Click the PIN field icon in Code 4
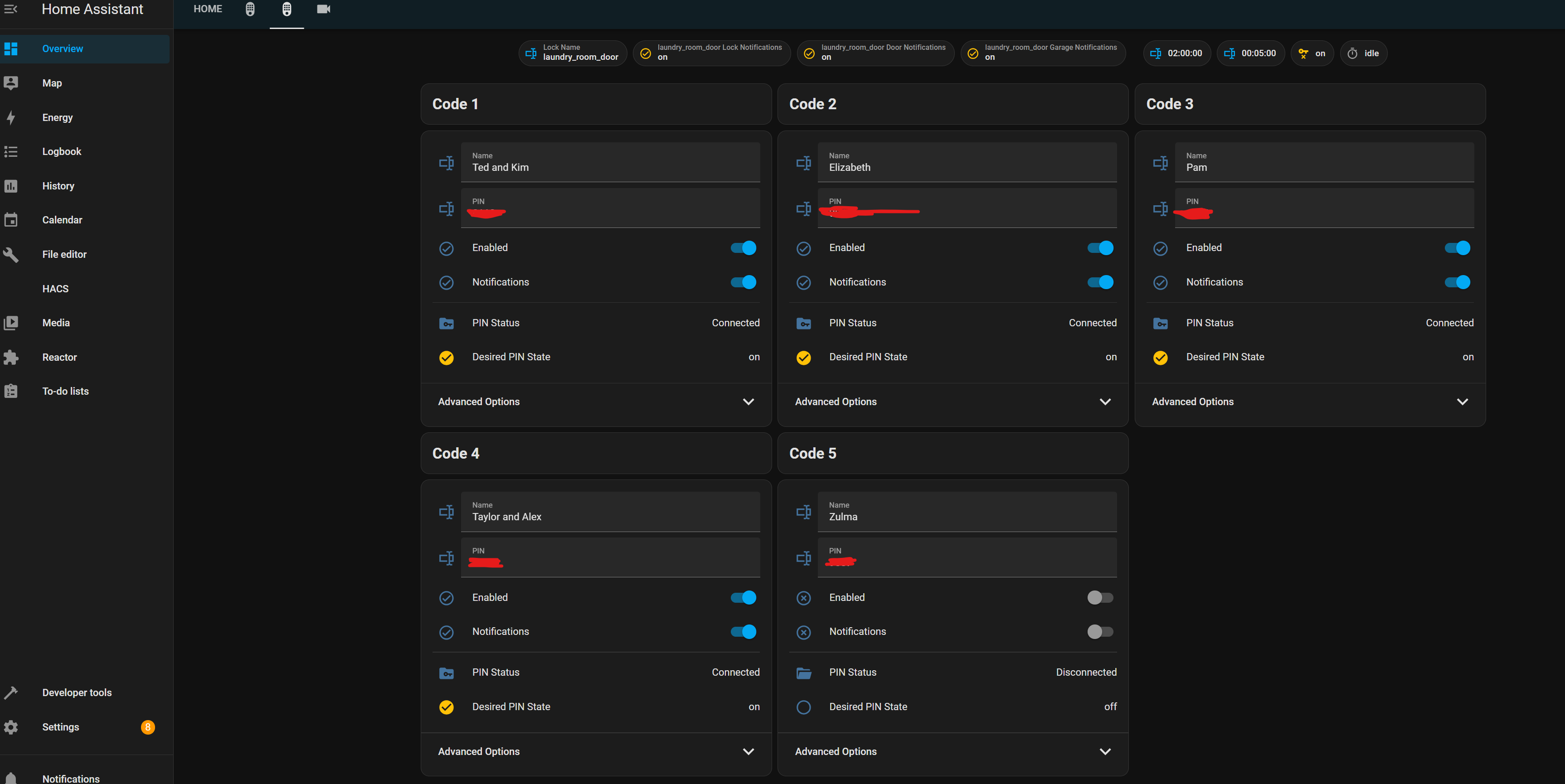The width and height of the screenshot is (1565, 784). [447, 558]
